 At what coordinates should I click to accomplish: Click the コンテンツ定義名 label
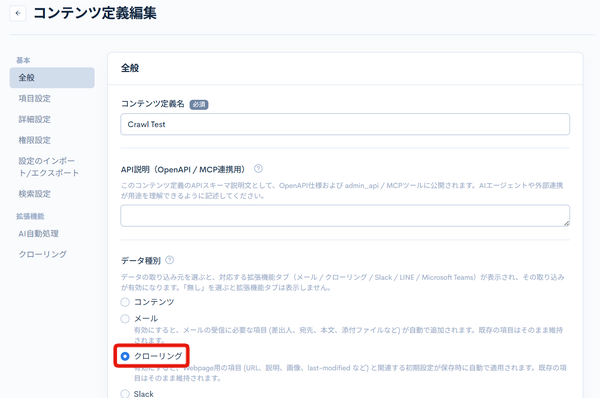click(153, 104)
